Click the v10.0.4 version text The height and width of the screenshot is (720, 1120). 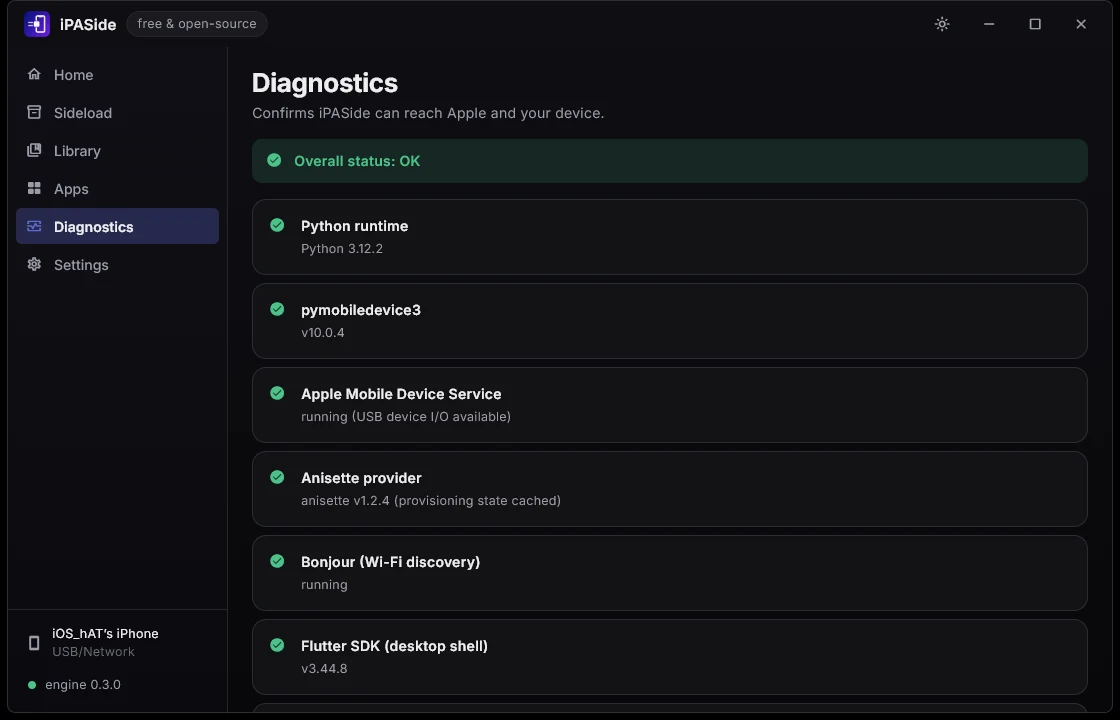coord(322,333)
